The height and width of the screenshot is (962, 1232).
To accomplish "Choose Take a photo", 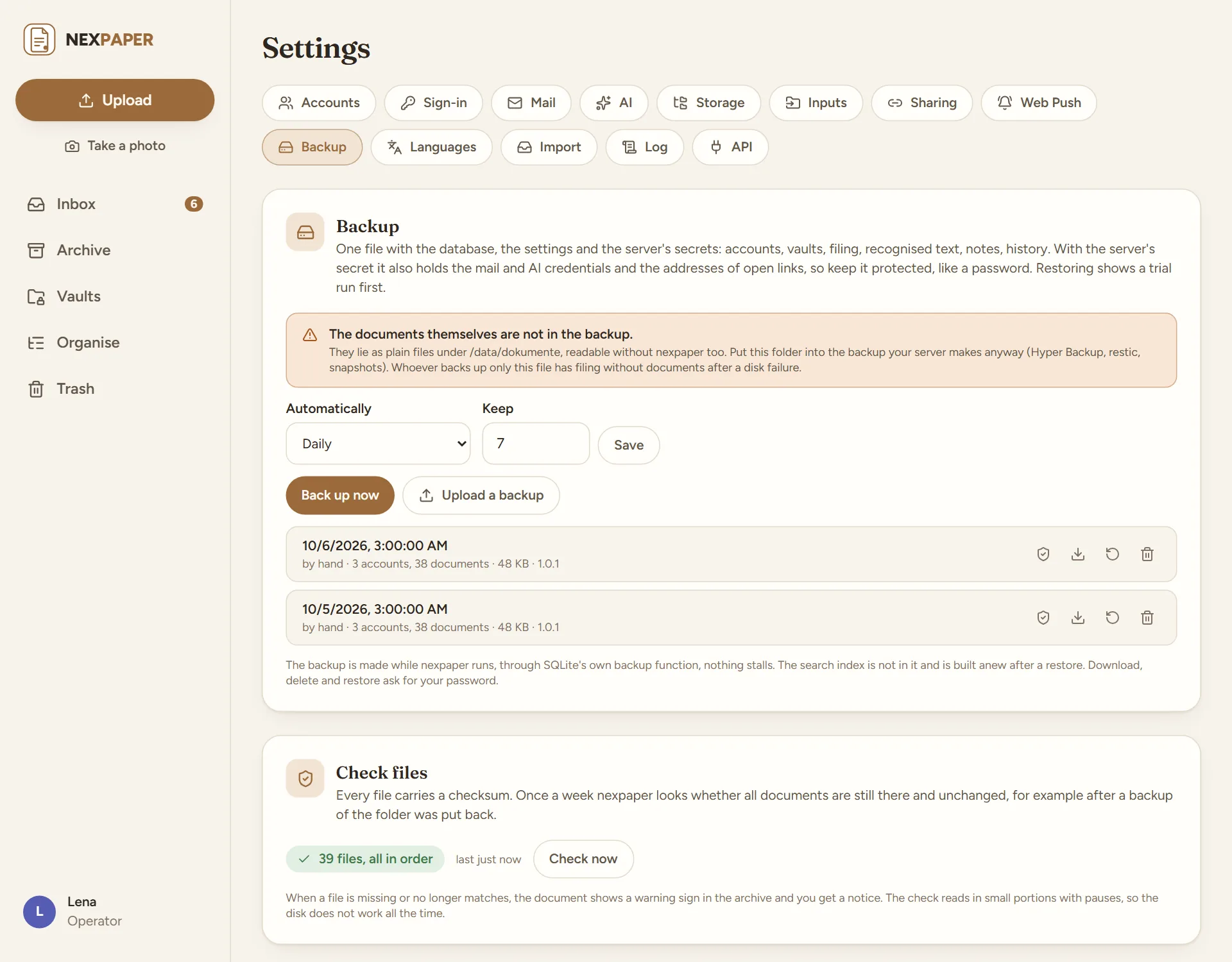I will pos(115,146).
